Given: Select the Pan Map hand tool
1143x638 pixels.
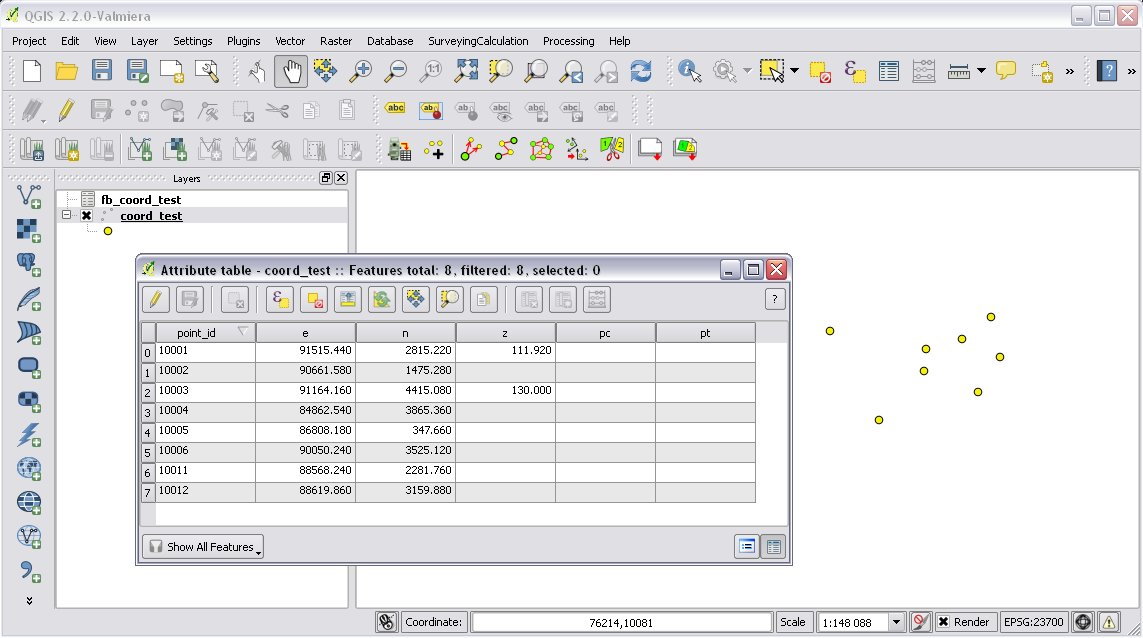Looking at the screenshot, I should 291,71.
